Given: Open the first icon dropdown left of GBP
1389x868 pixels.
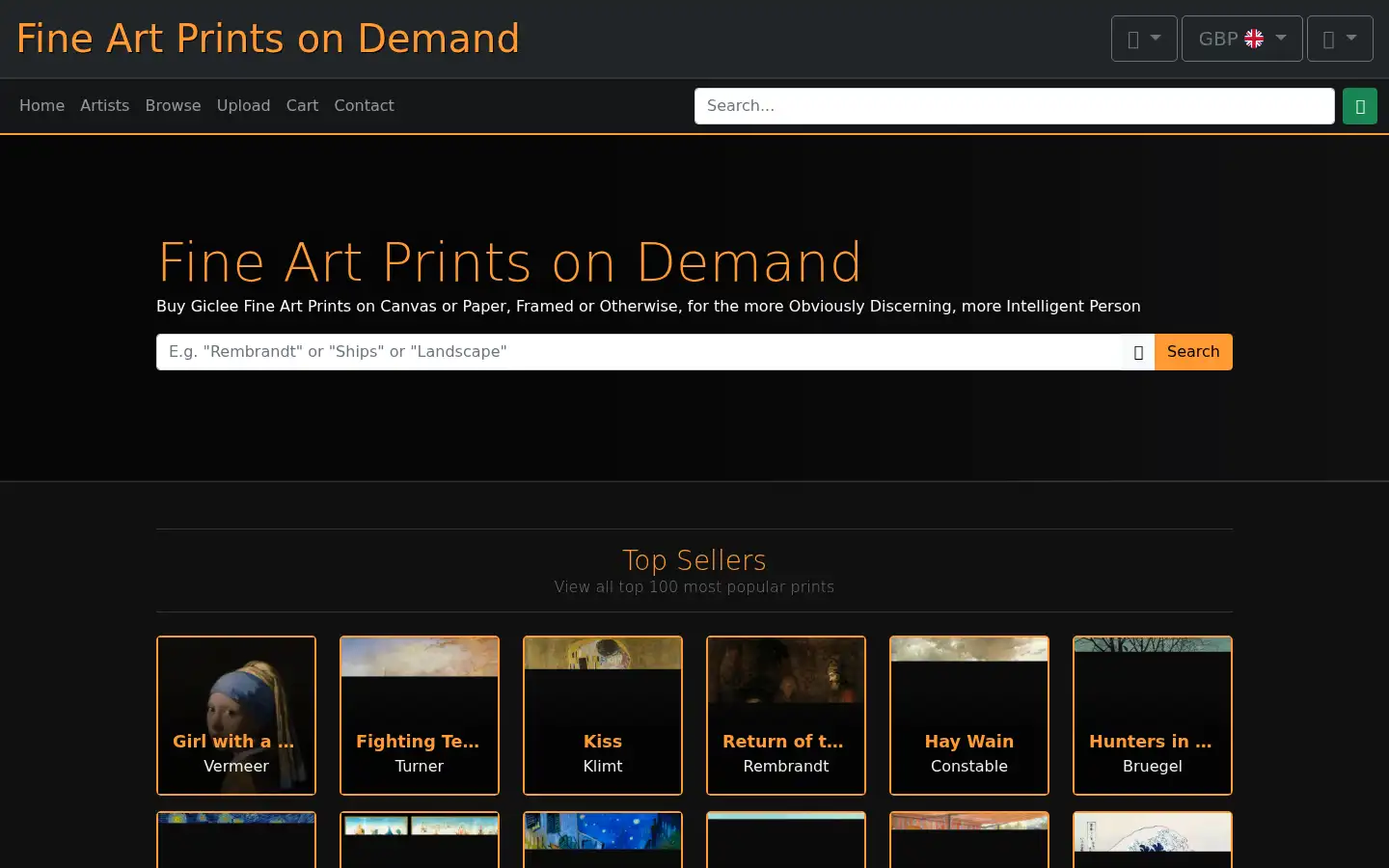Looking at the screenshot, I should click(x=1144, y=39).
